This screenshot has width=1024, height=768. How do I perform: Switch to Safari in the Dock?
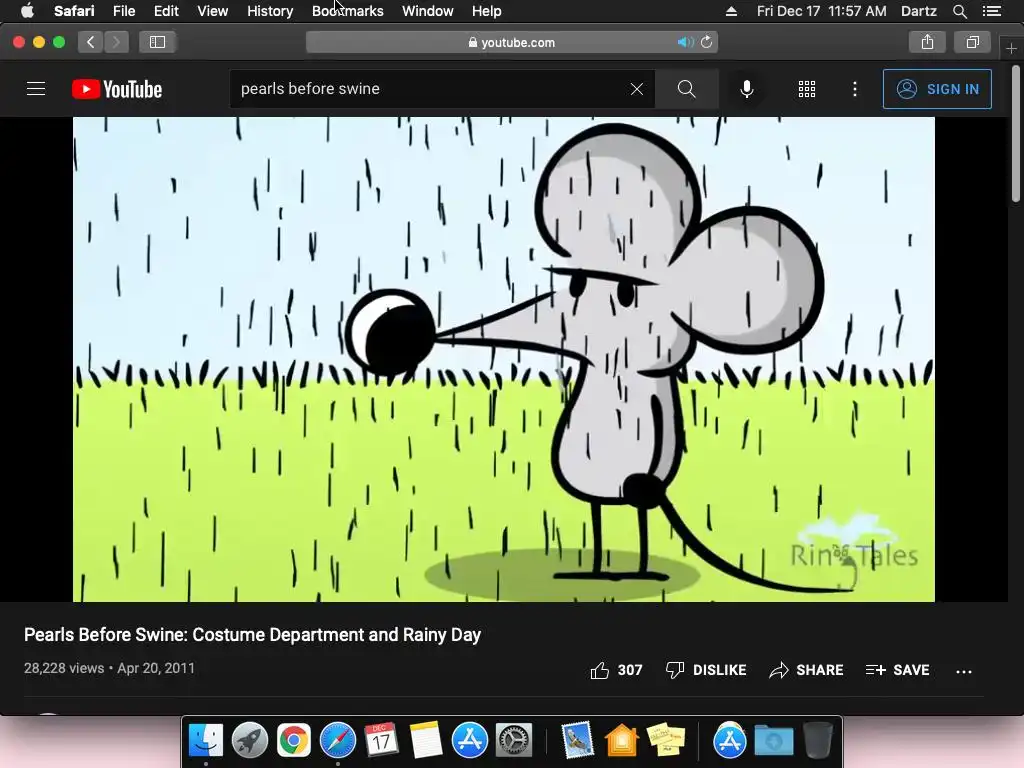tap(338, 741)
